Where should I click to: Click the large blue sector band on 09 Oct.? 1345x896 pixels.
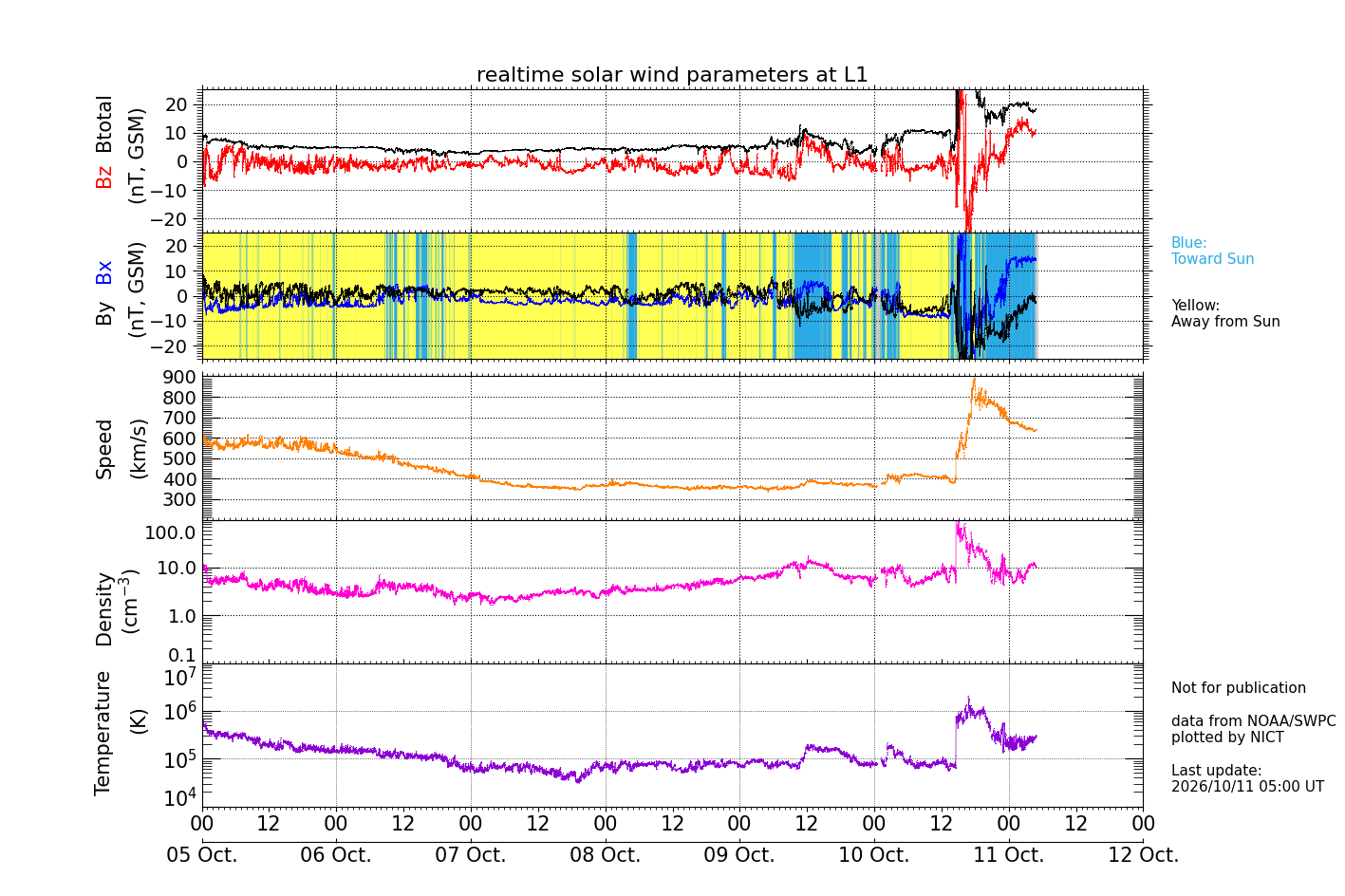[813, 295]
